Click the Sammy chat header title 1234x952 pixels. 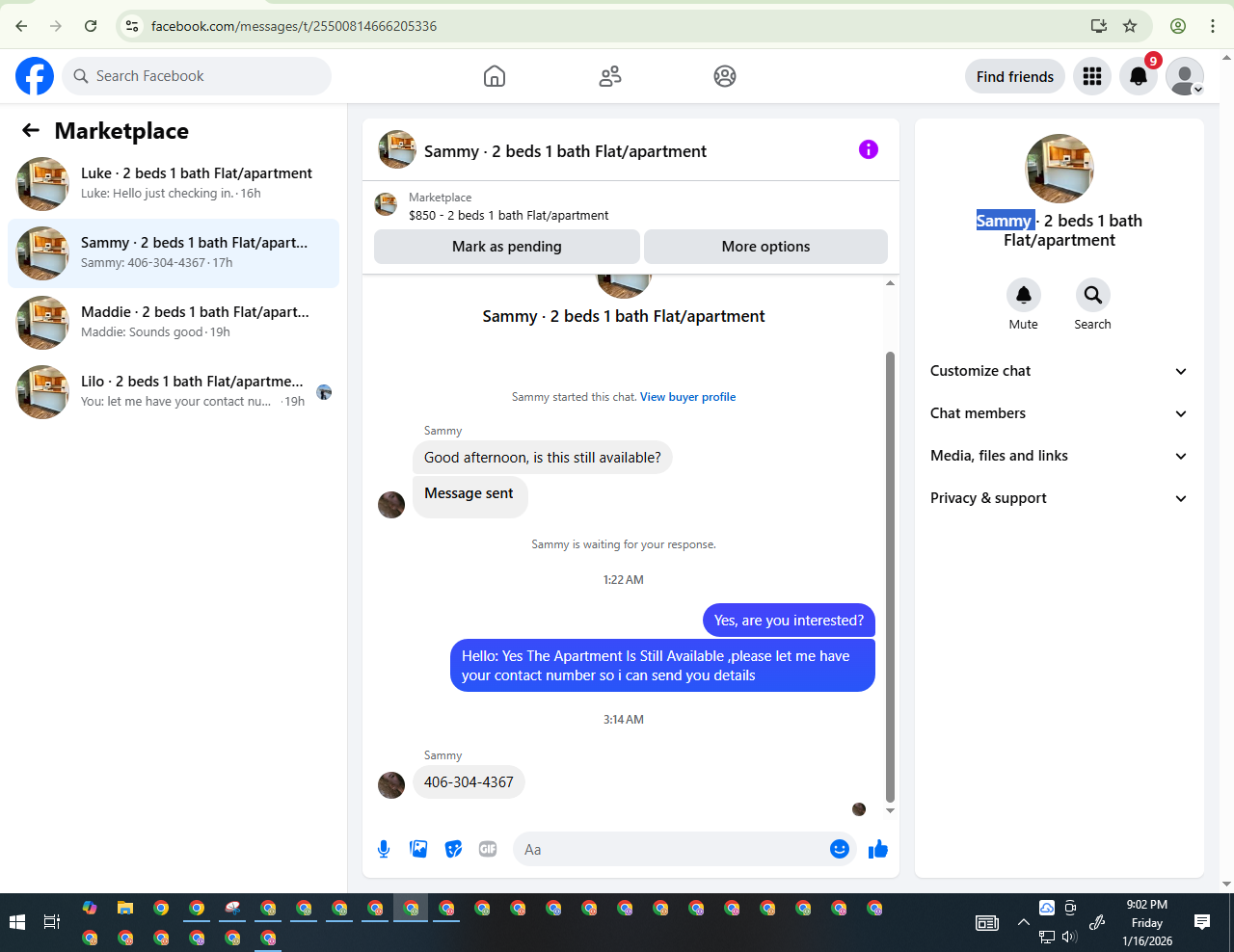[565, 151]
